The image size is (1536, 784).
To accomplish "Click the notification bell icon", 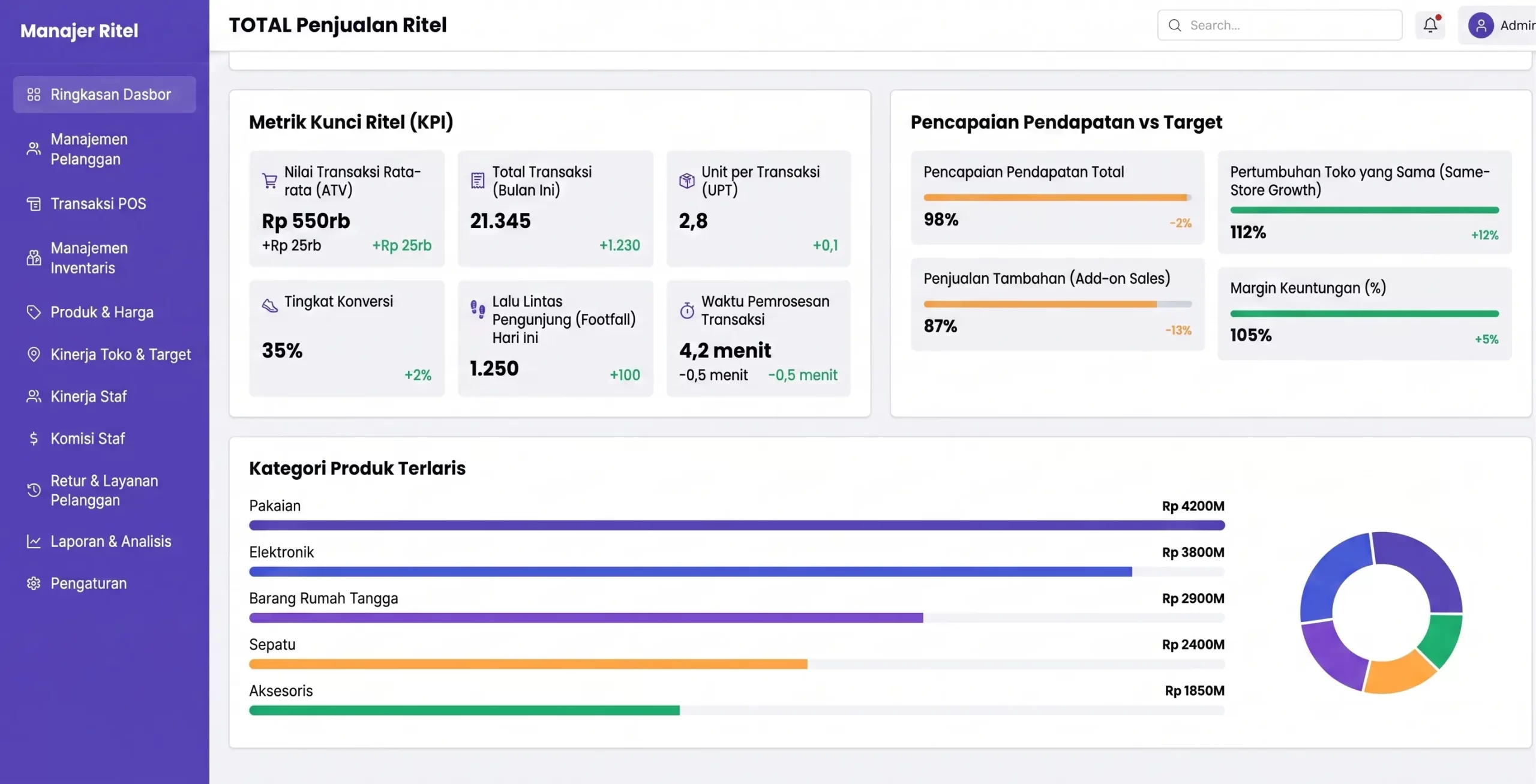I will [x=1430, y=25].
